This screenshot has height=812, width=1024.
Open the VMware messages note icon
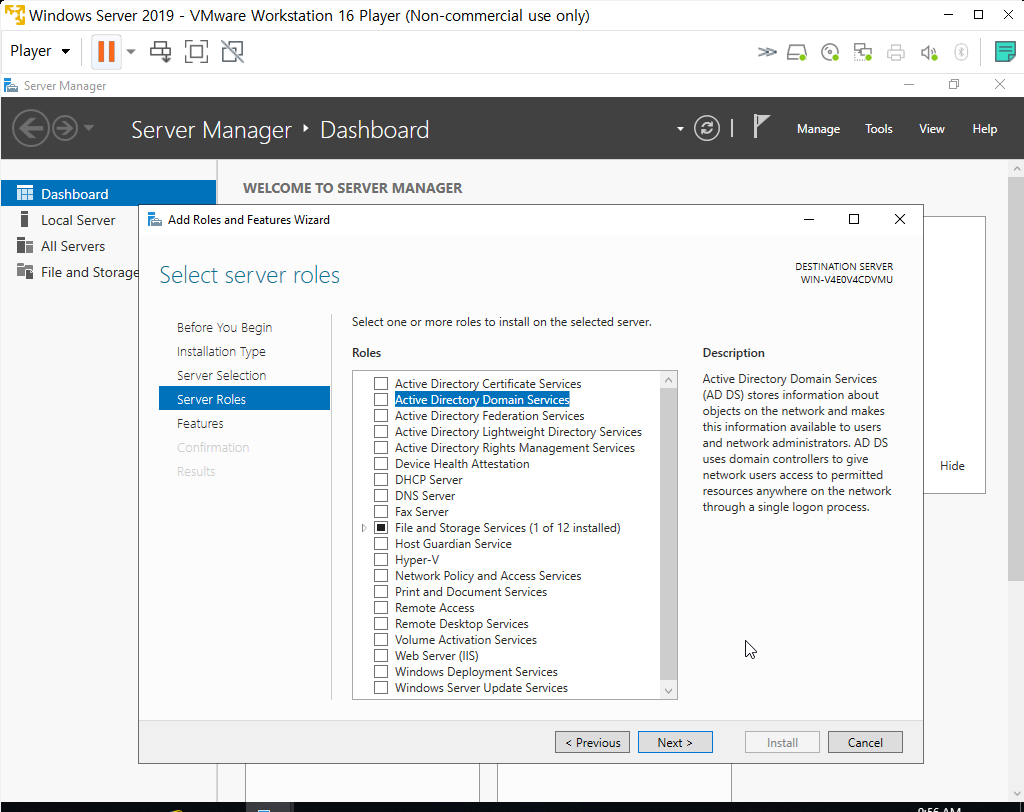(1005, 52)
